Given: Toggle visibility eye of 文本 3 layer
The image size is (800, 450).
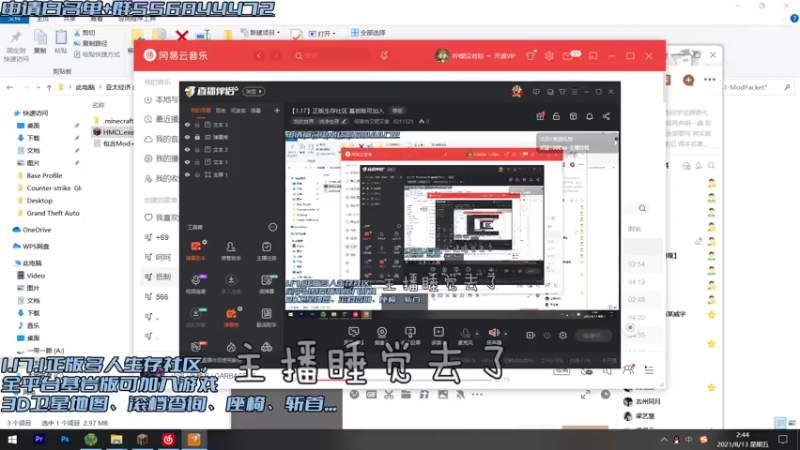Looking at the screenshot, I should [187, 124].
